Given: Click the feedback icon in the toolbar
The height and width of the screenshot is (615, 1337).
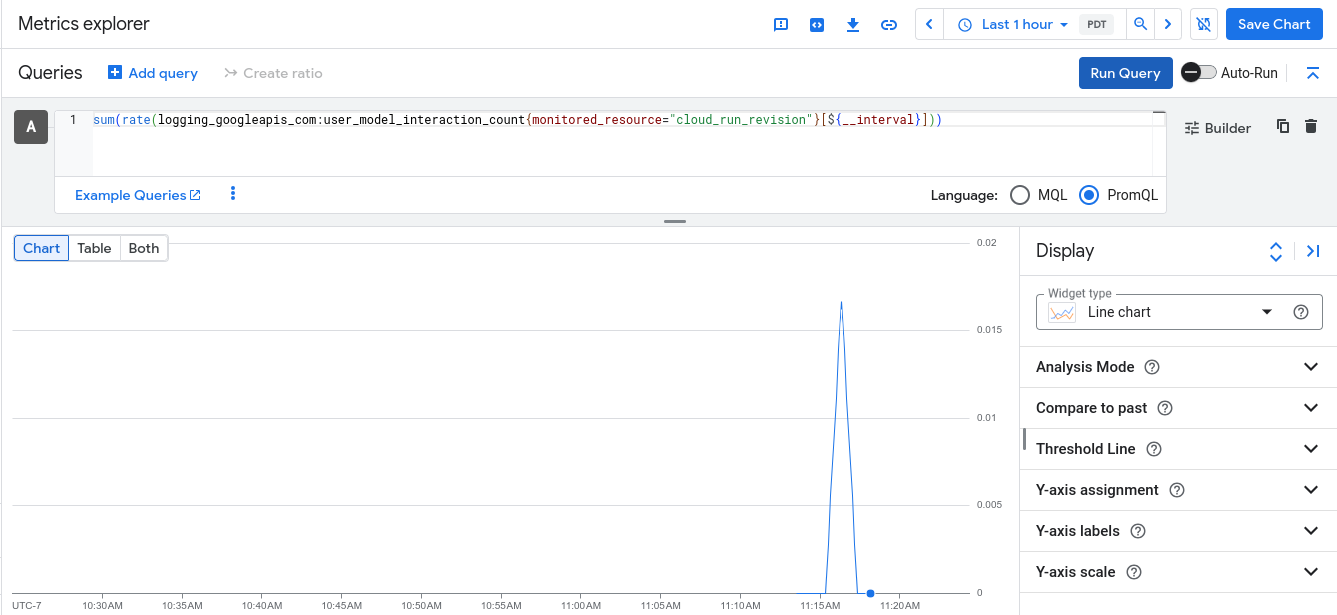Looking at the screenshot, I should 781,24.
